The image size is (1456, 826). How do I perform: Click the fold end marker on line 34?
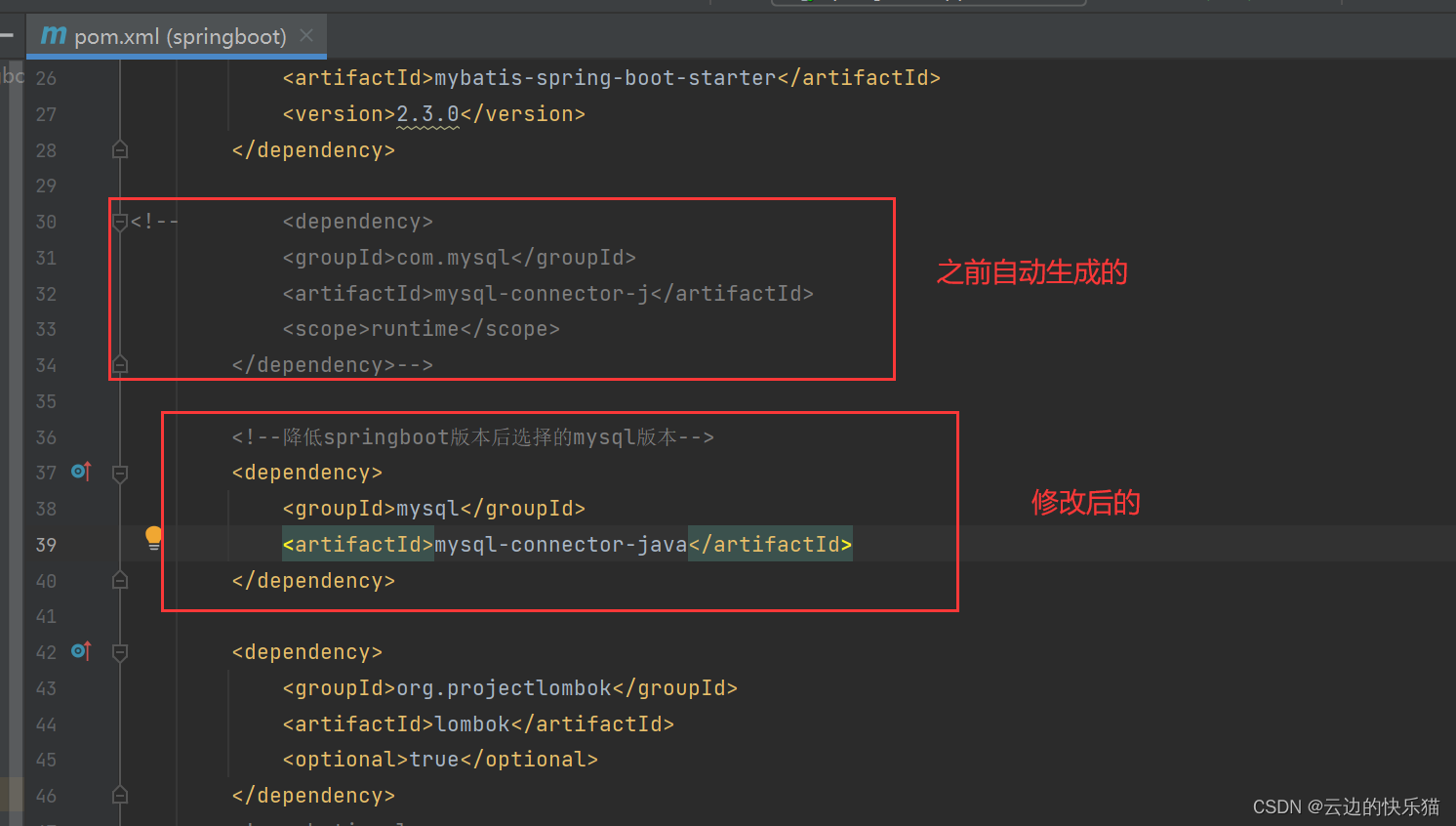pos(120,365)
